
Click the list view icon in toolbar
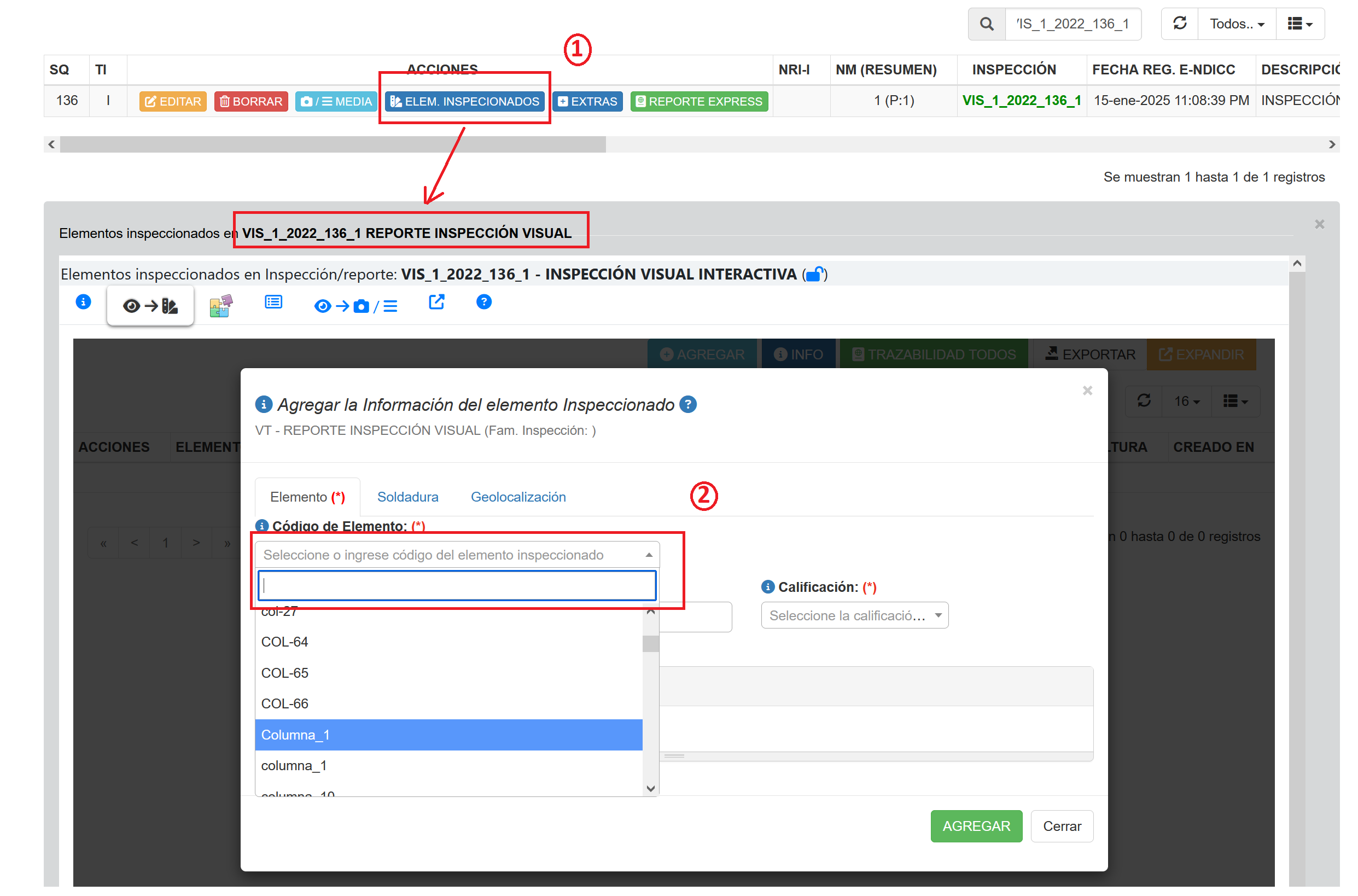[273, 302]
